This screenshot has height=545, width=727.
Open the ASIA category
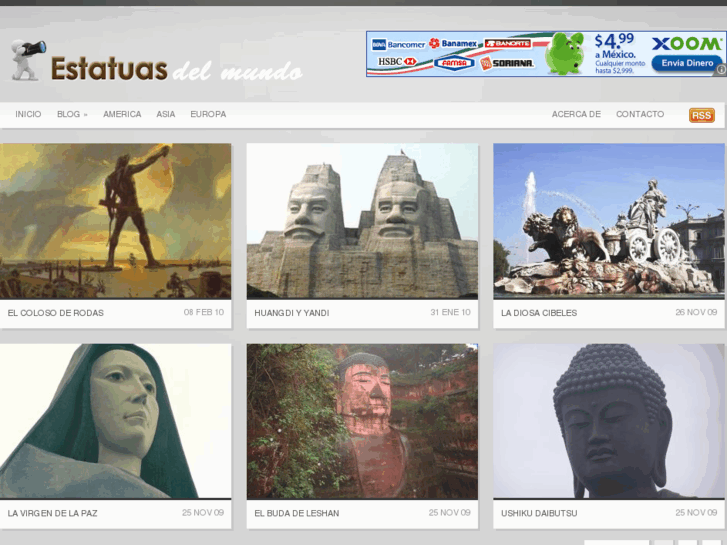166,114
